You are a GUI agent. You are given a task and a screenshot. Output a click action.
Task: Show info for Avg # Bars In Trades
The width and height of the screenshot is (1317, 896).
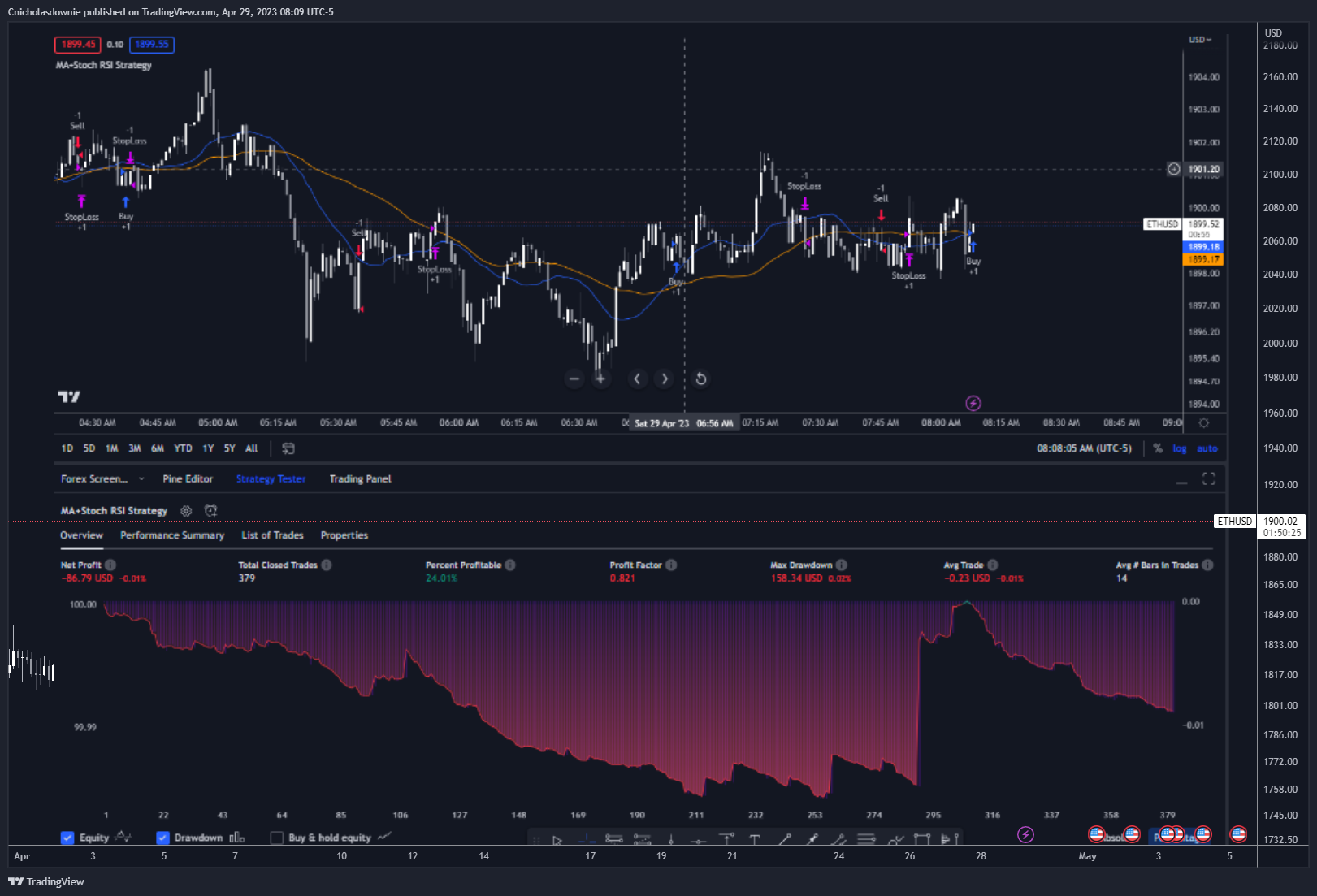click(x=1207, y=565)
